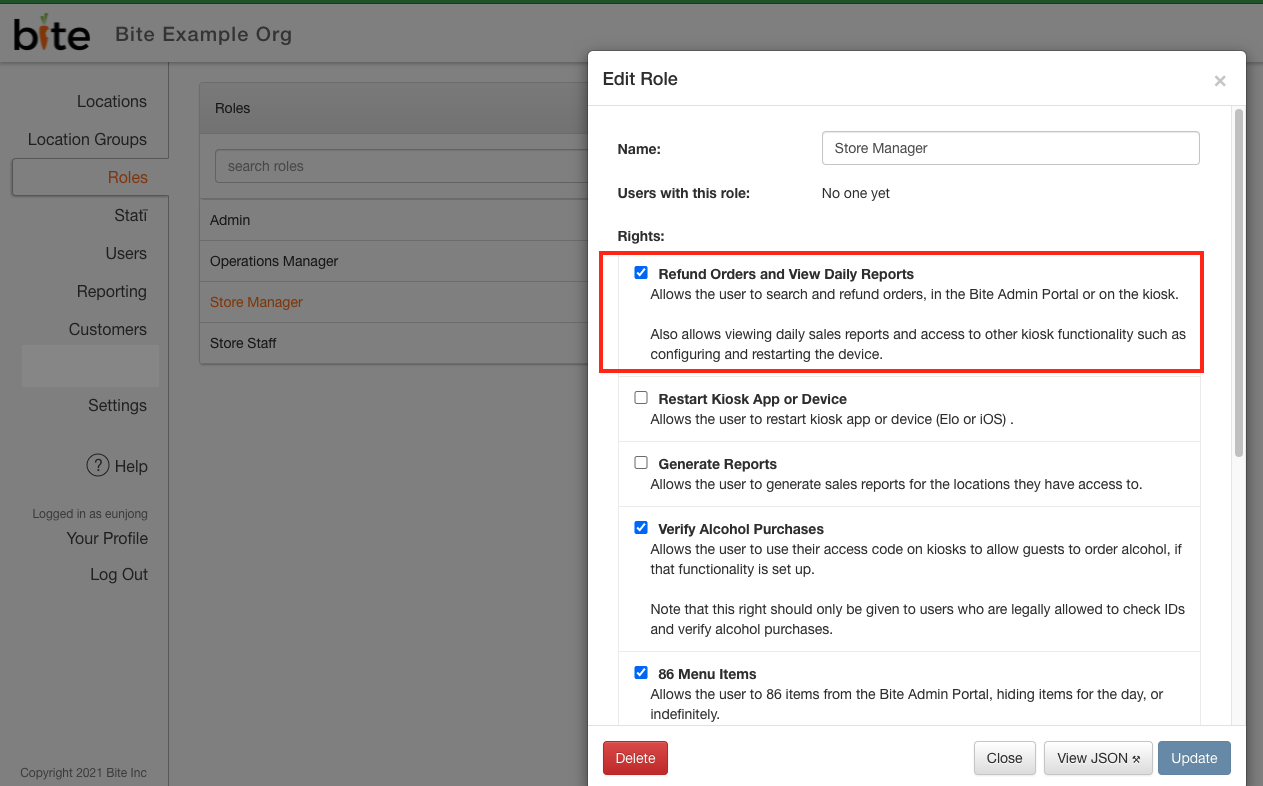
Task: Click the Bite Example Org title
Action: tap(204, 34)
